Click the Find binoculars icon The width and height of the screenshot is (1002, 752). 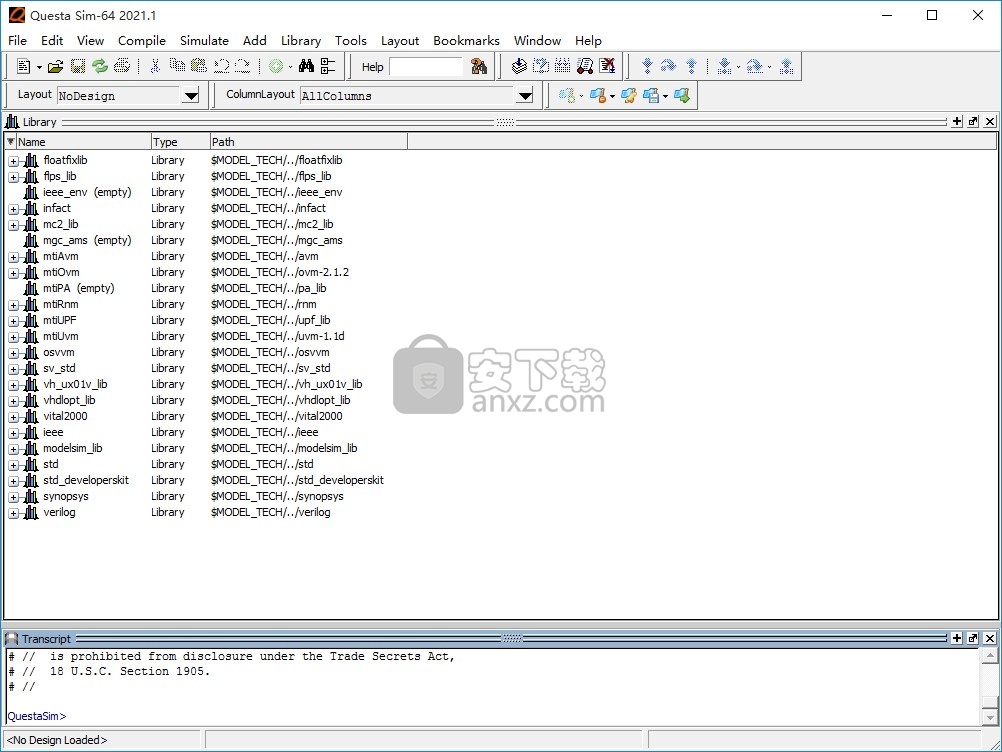[x=306, y=66]
